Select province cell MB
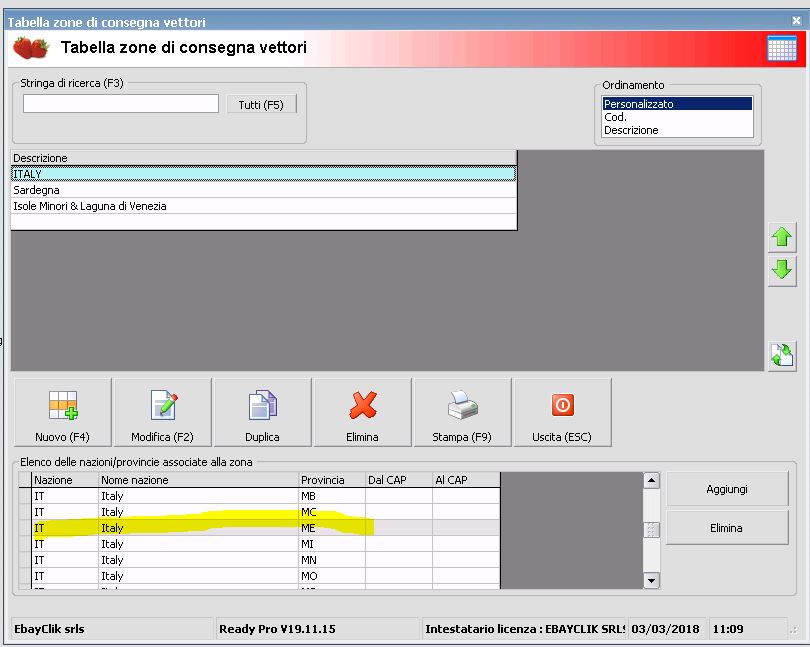The width and height of the screenshot is (810, 647). tap(332, 496)
